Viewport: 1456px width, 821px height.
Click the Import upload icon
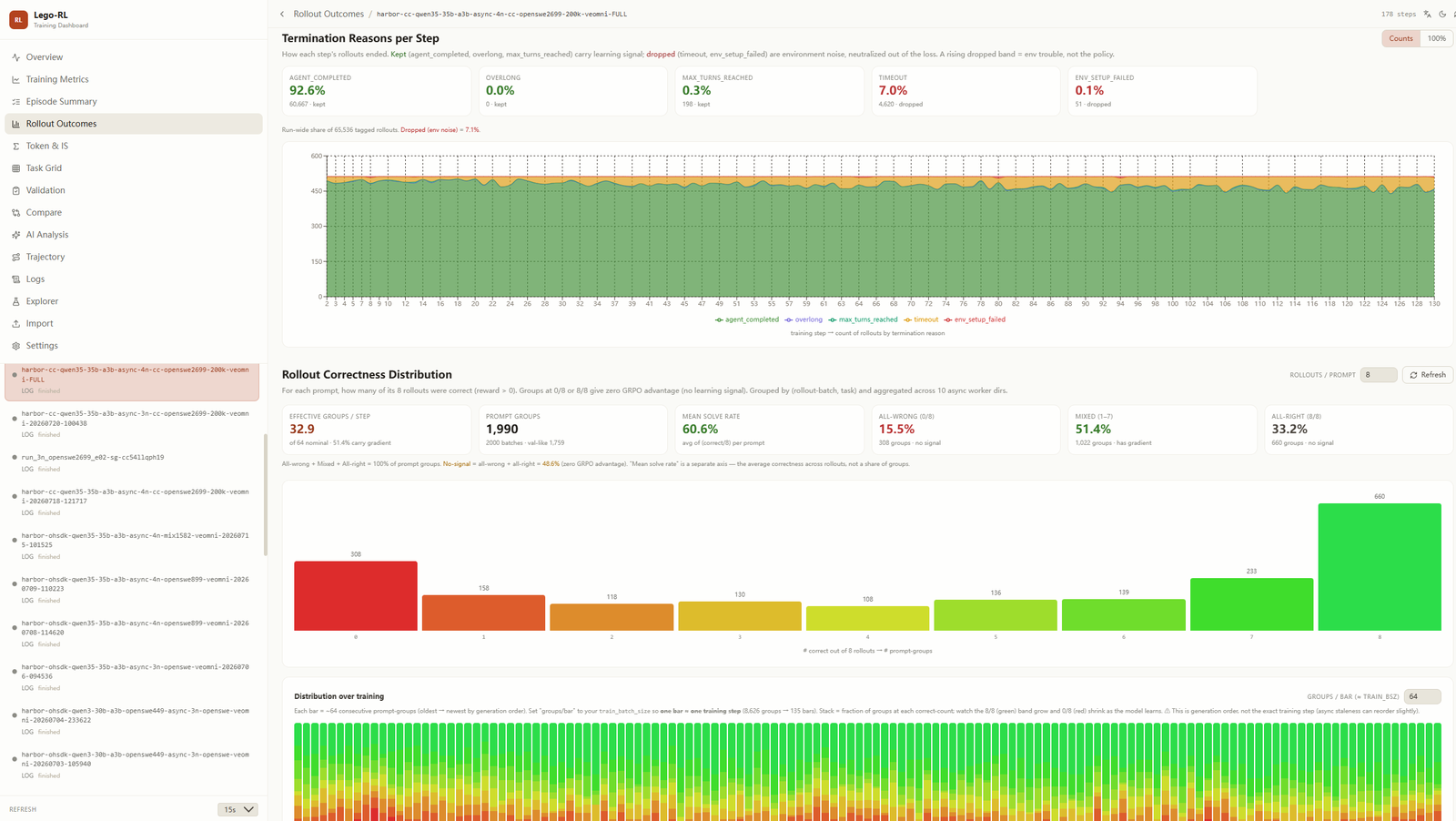click(x=15, y=323)
